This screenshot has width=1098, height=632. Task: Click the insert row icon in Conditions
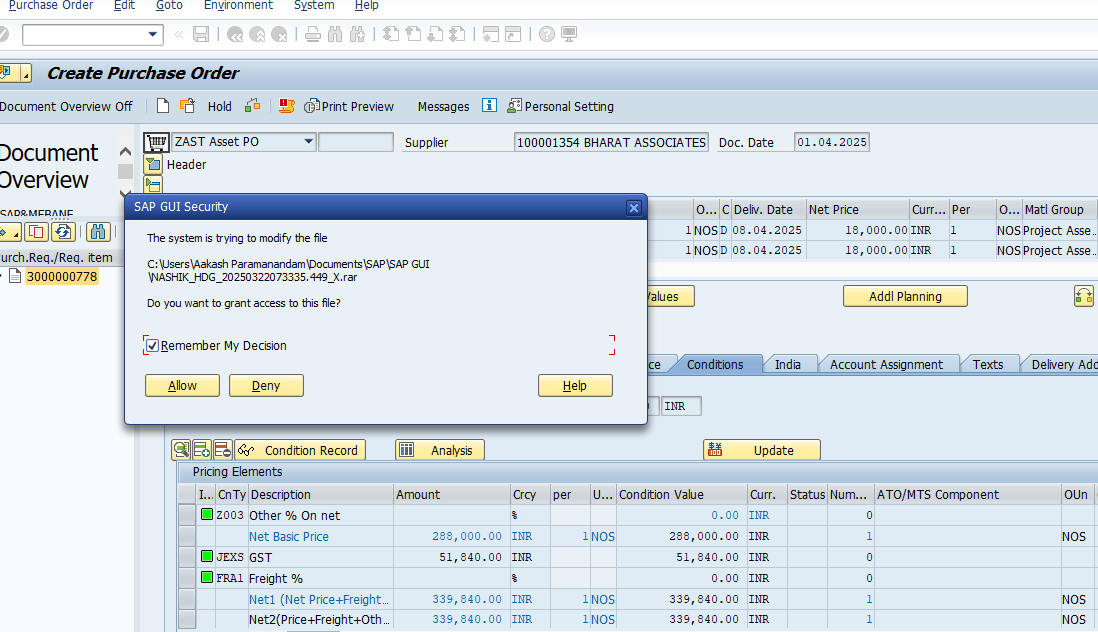tap(201, 450)
